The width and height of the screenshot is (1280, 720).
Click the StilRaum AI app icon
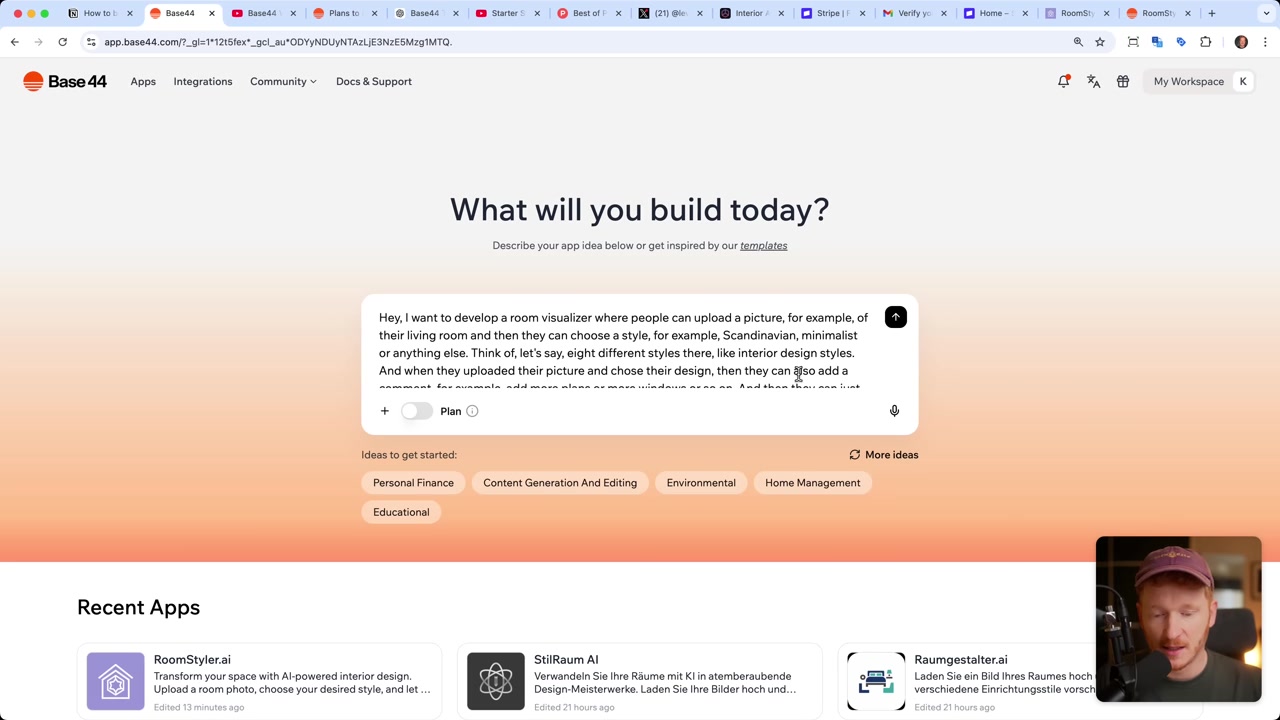[x=496, y=681]
